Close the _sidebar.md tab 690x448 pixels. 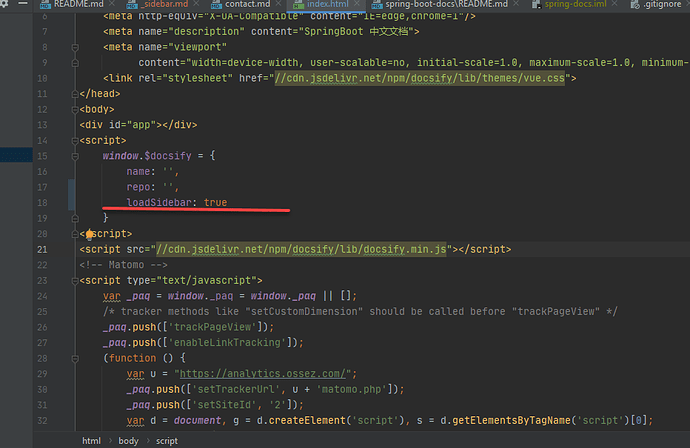click(196, 4)
